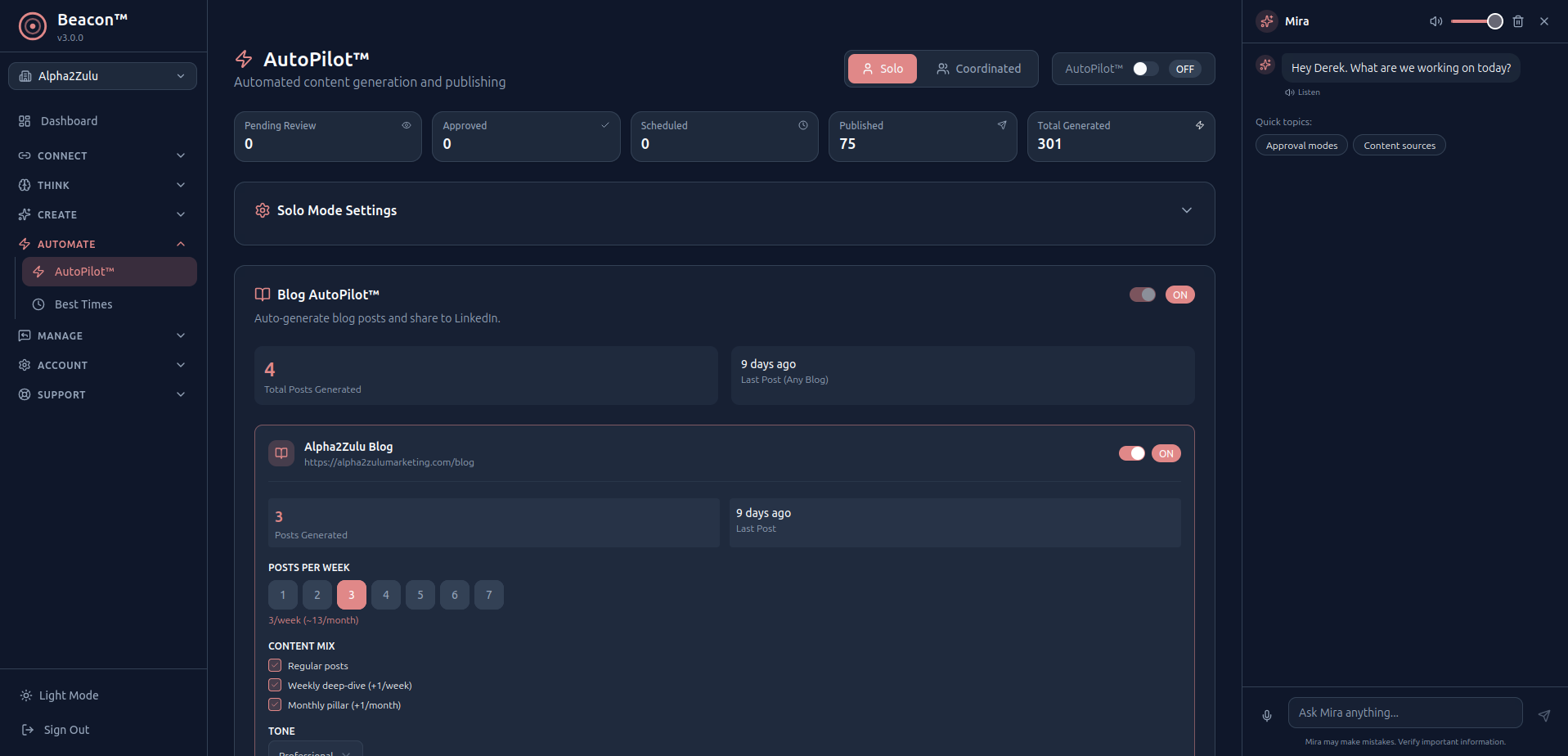
Task: Click the ACCOUNT gear icon
Action: pos(25,365)
